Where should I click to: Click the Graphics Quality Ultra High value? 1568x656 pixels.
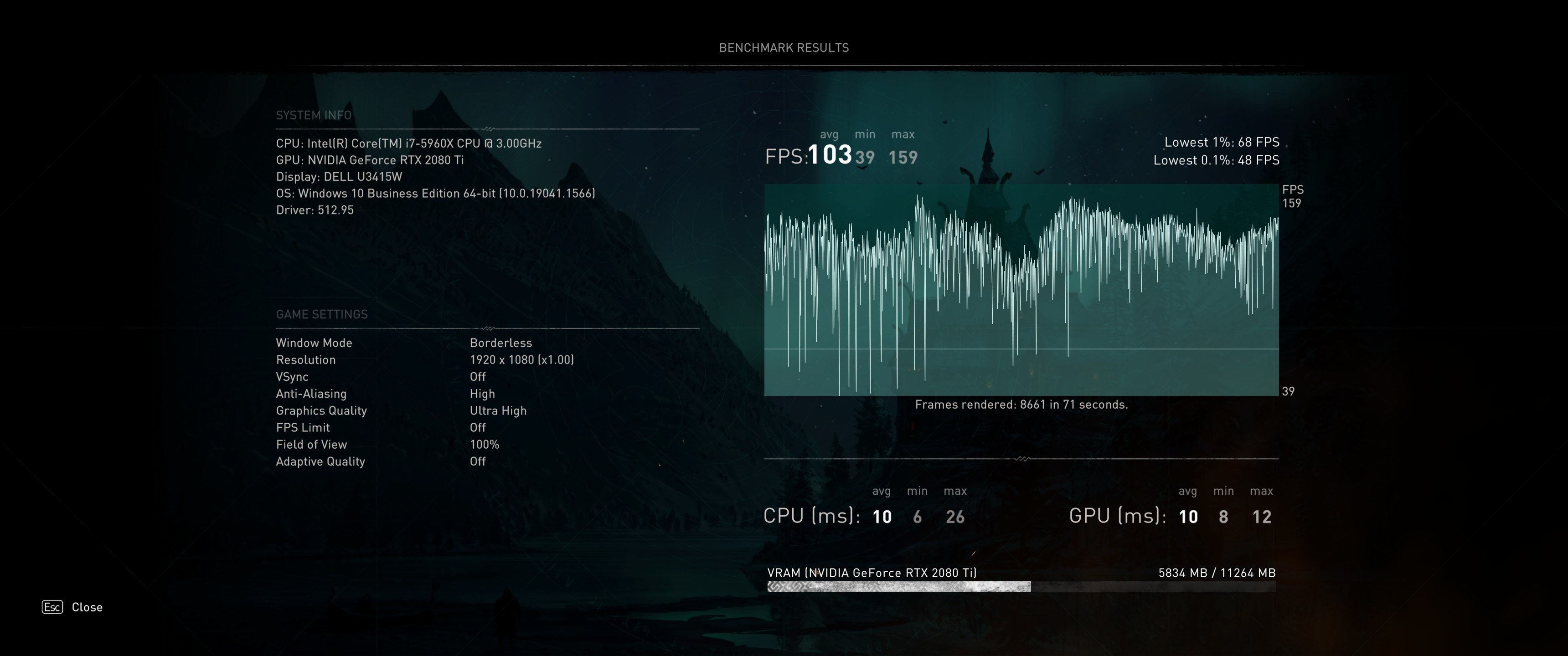[498, 411]
